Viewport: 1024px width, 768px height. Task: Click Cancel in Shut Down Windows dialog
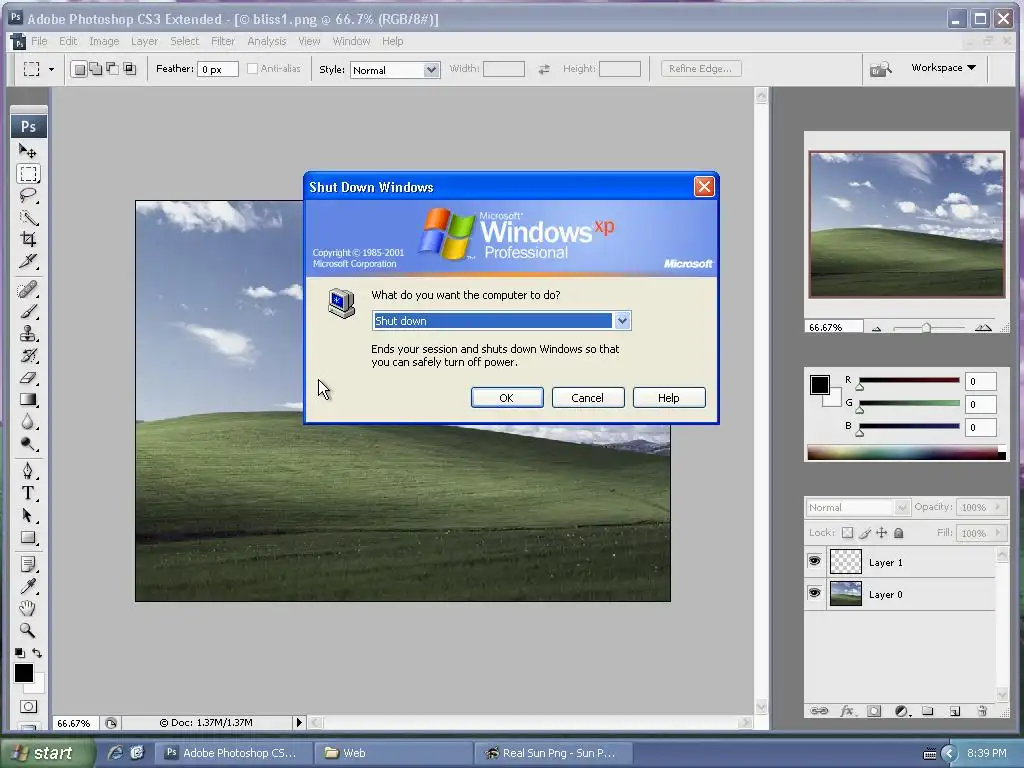click(588, 398)
